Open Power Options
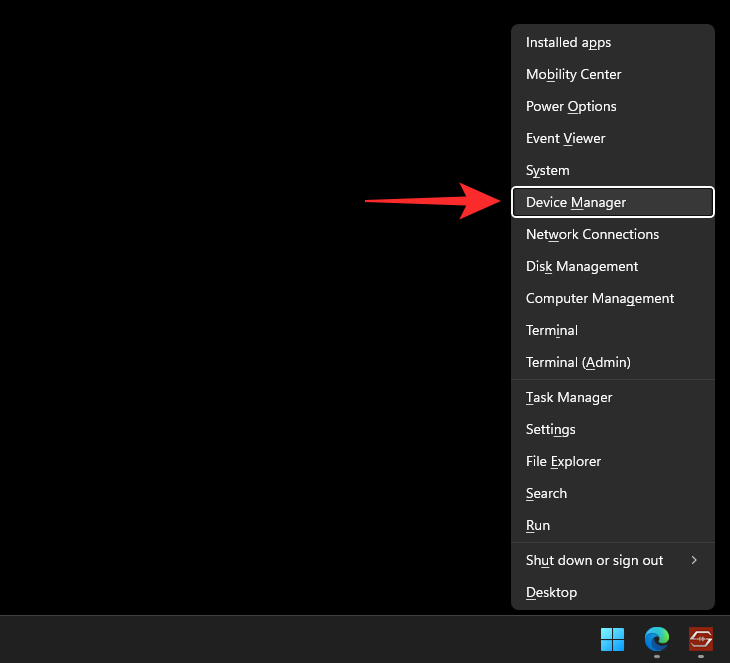Image resolution: width=730 pixels, height=663 pixels. (613, 107)
